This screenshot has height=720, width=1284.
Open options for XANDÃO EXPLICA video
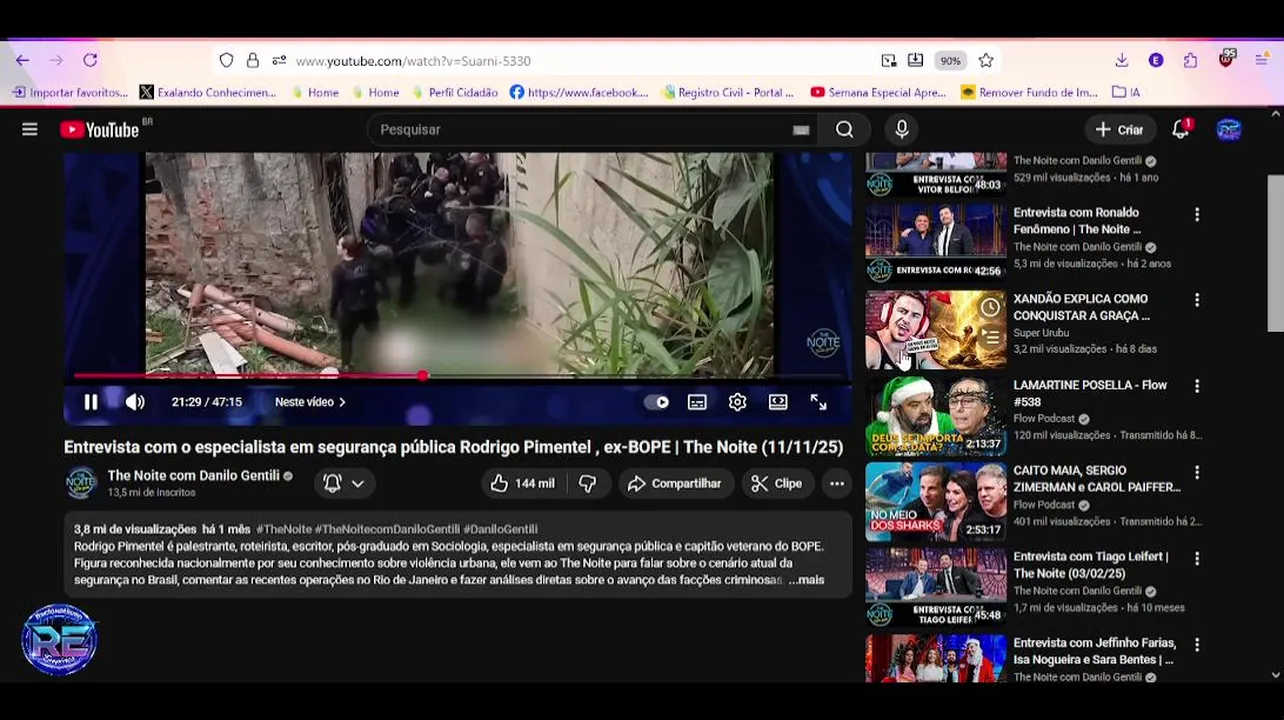click(x=1197, y=300)
